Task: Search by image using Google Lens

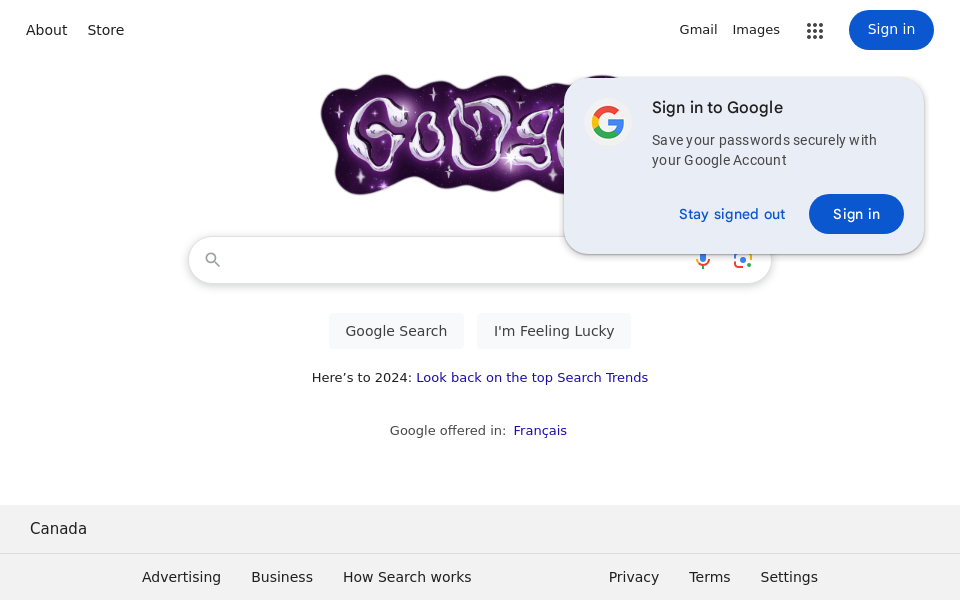Action: coord(743,259)
